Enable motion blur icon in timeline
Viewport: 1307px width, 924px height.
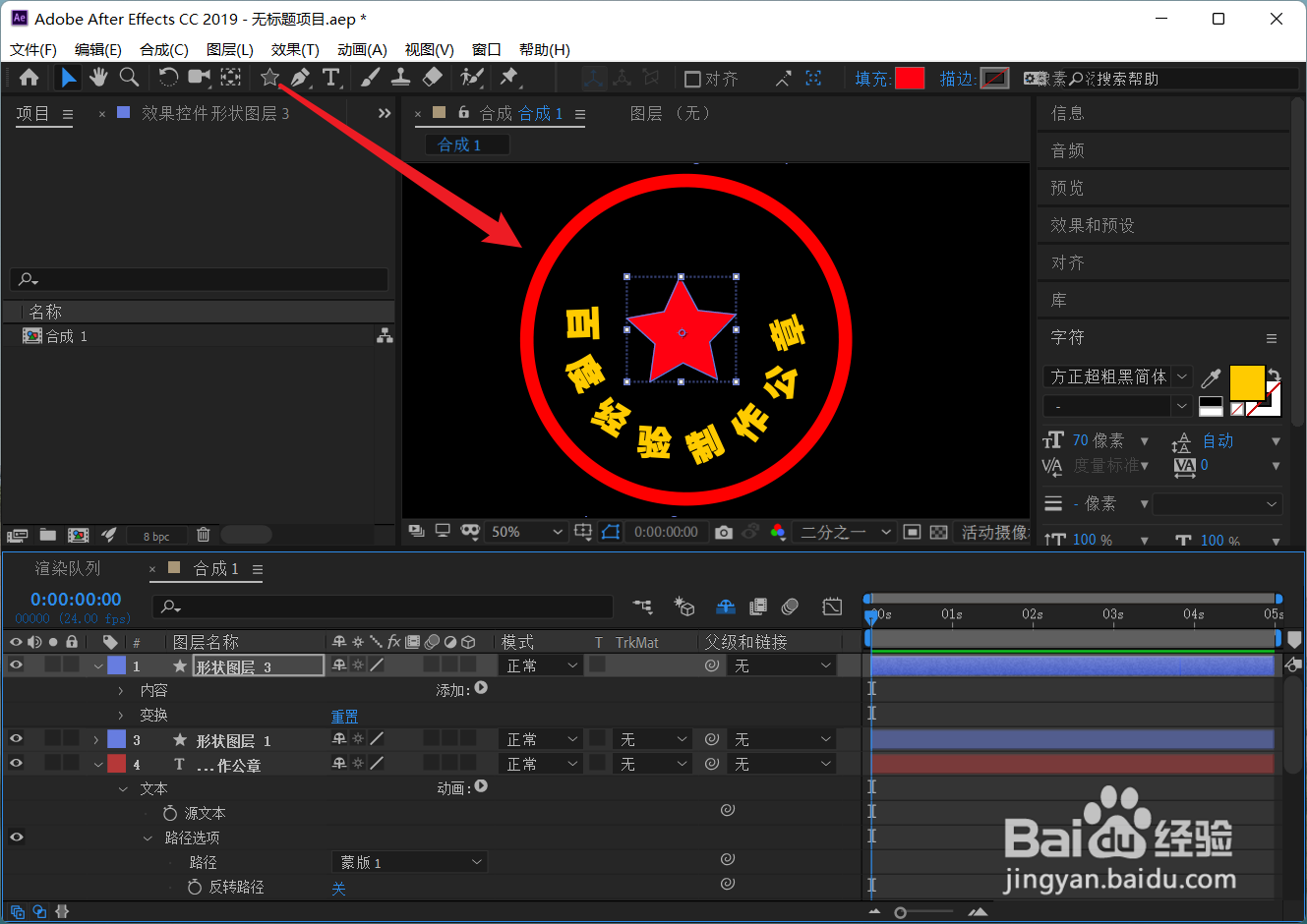point(790,607)
